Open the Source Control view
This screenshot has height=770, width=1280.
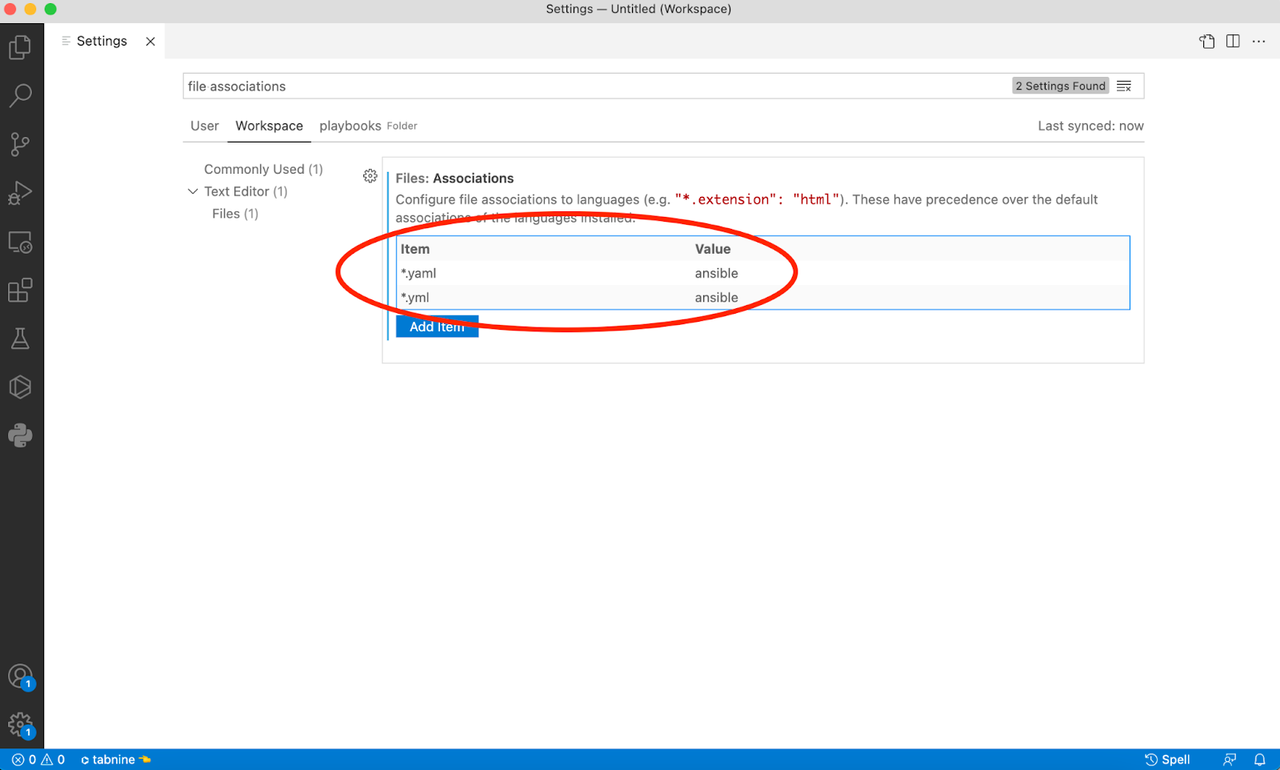pyautogui.click(x=20, y=144)
